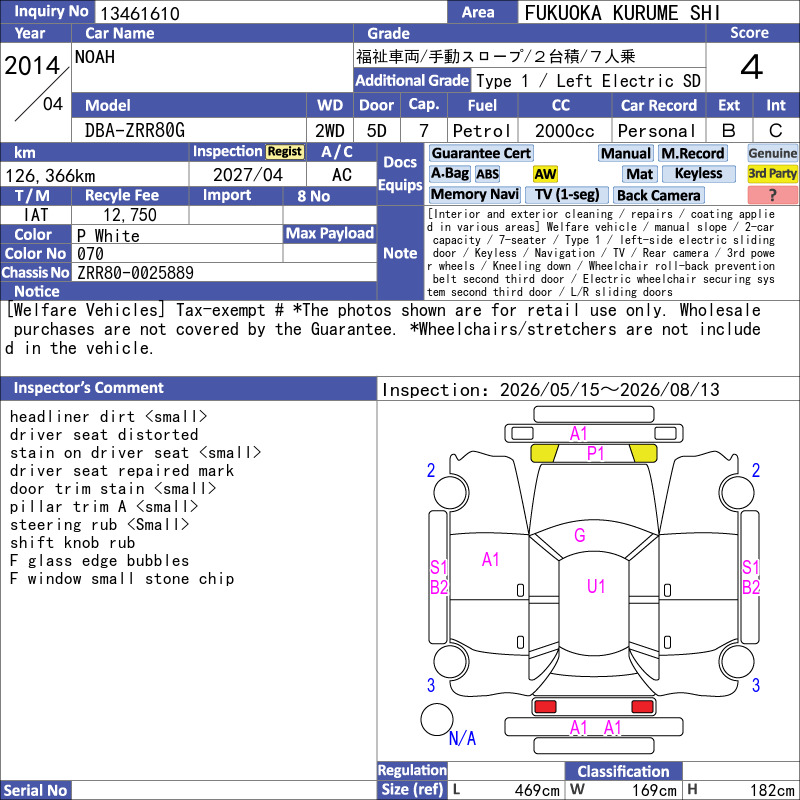
Task: Click the exterior grade B
Action: click(729, 131)
